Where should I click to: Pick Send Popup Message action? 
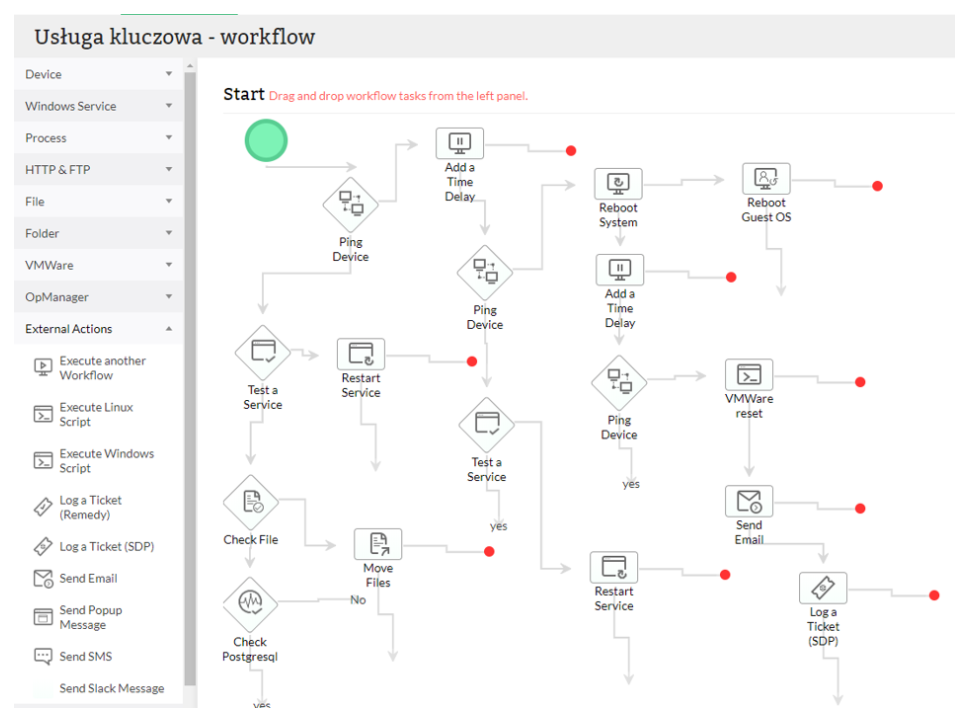(90, 618)
